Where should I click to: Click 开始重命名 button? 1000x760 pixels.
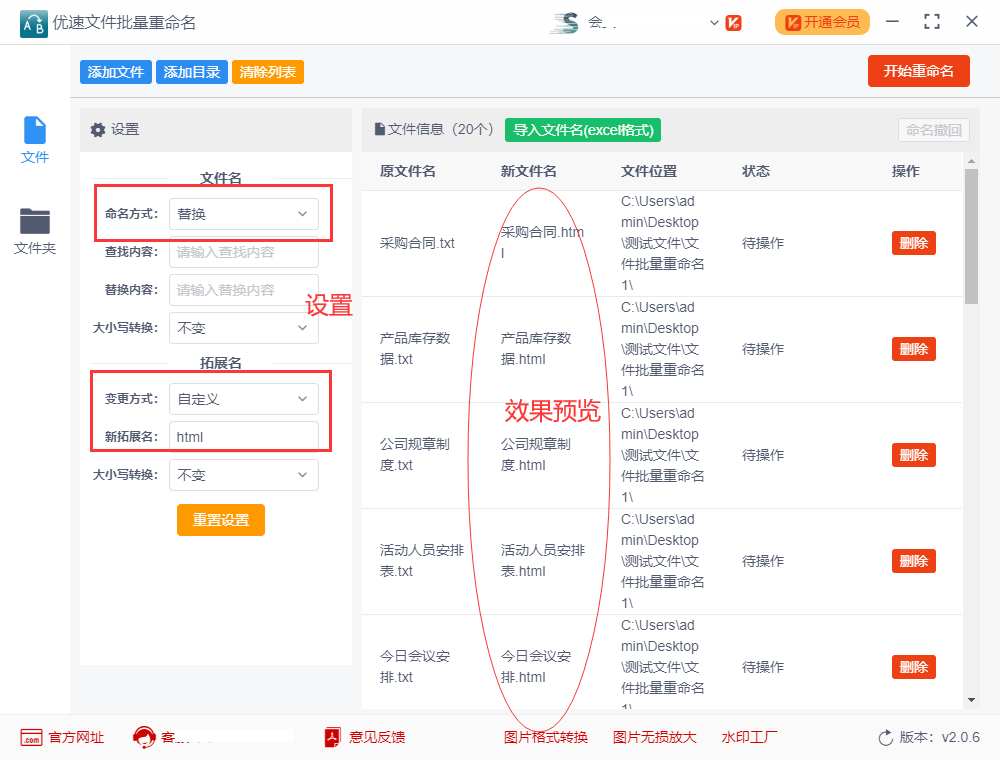click(x=918, y=71)
